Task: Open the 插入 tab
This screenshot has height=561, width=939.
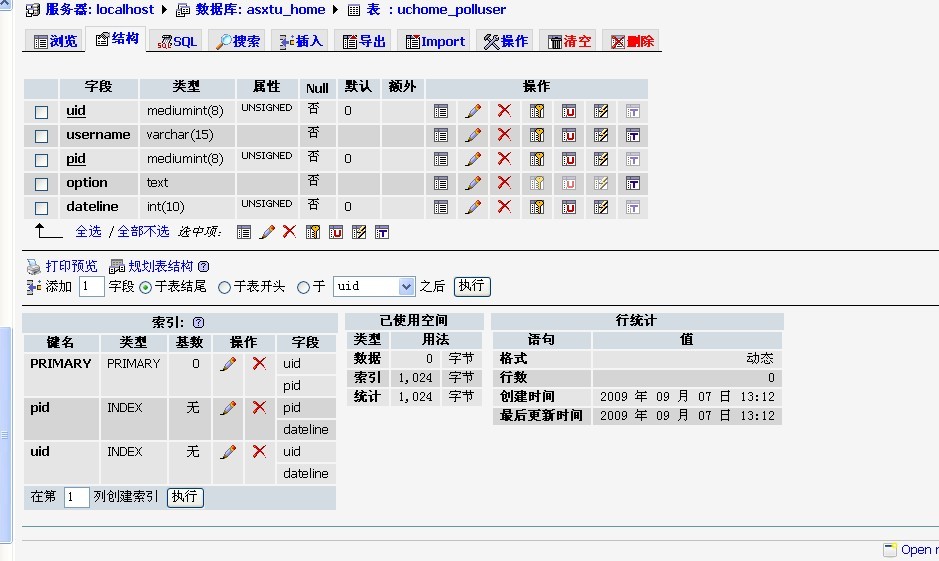Action: point(301,41)
